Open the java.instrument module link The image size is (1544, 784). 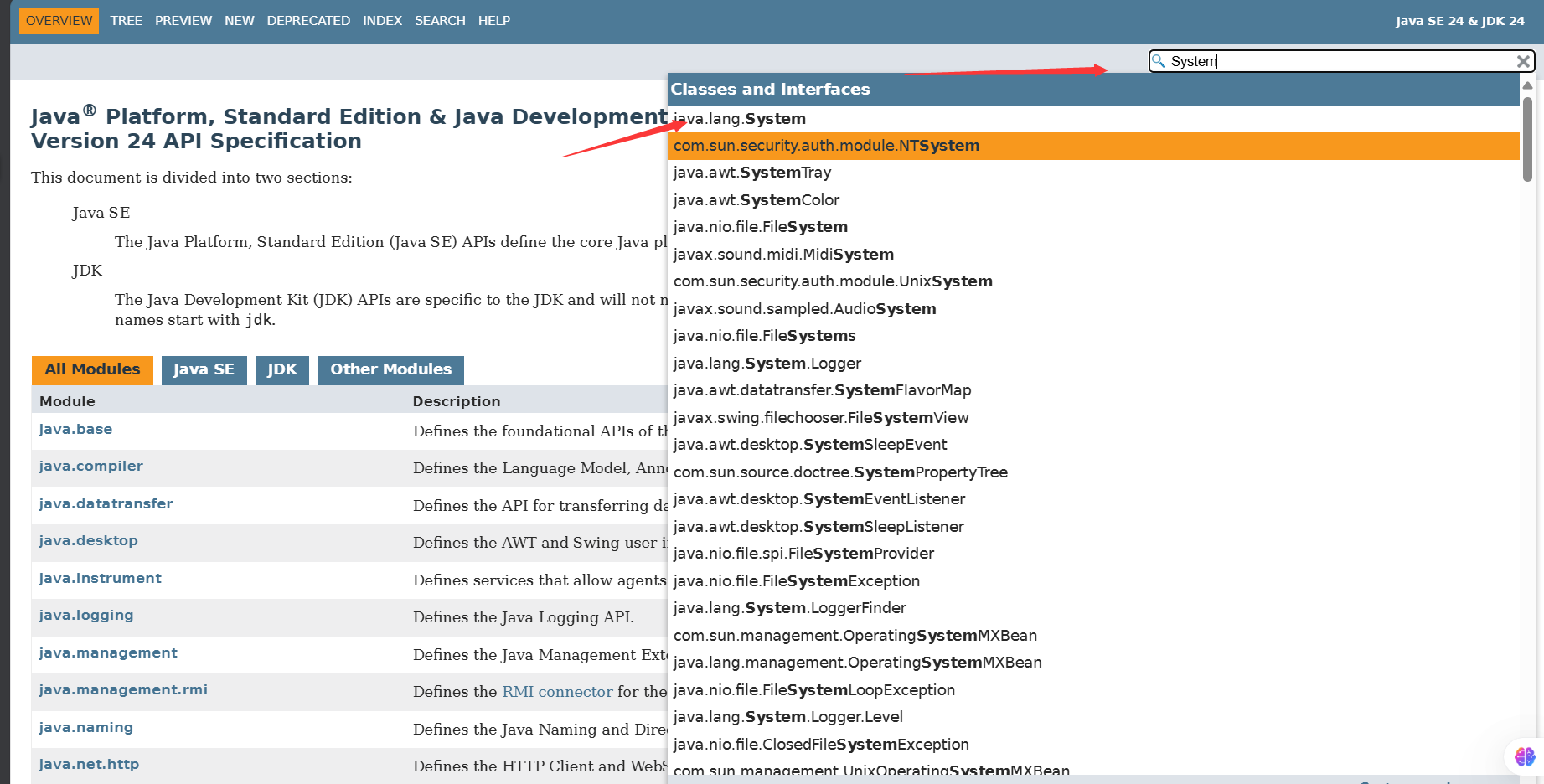pos(100,579)
